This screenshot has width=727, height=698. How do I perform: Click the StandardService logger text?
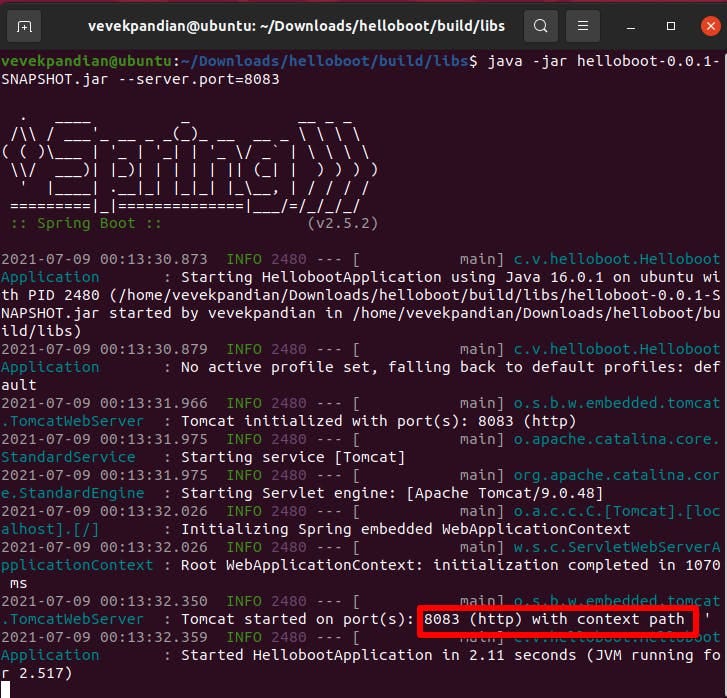pos(68,457)
